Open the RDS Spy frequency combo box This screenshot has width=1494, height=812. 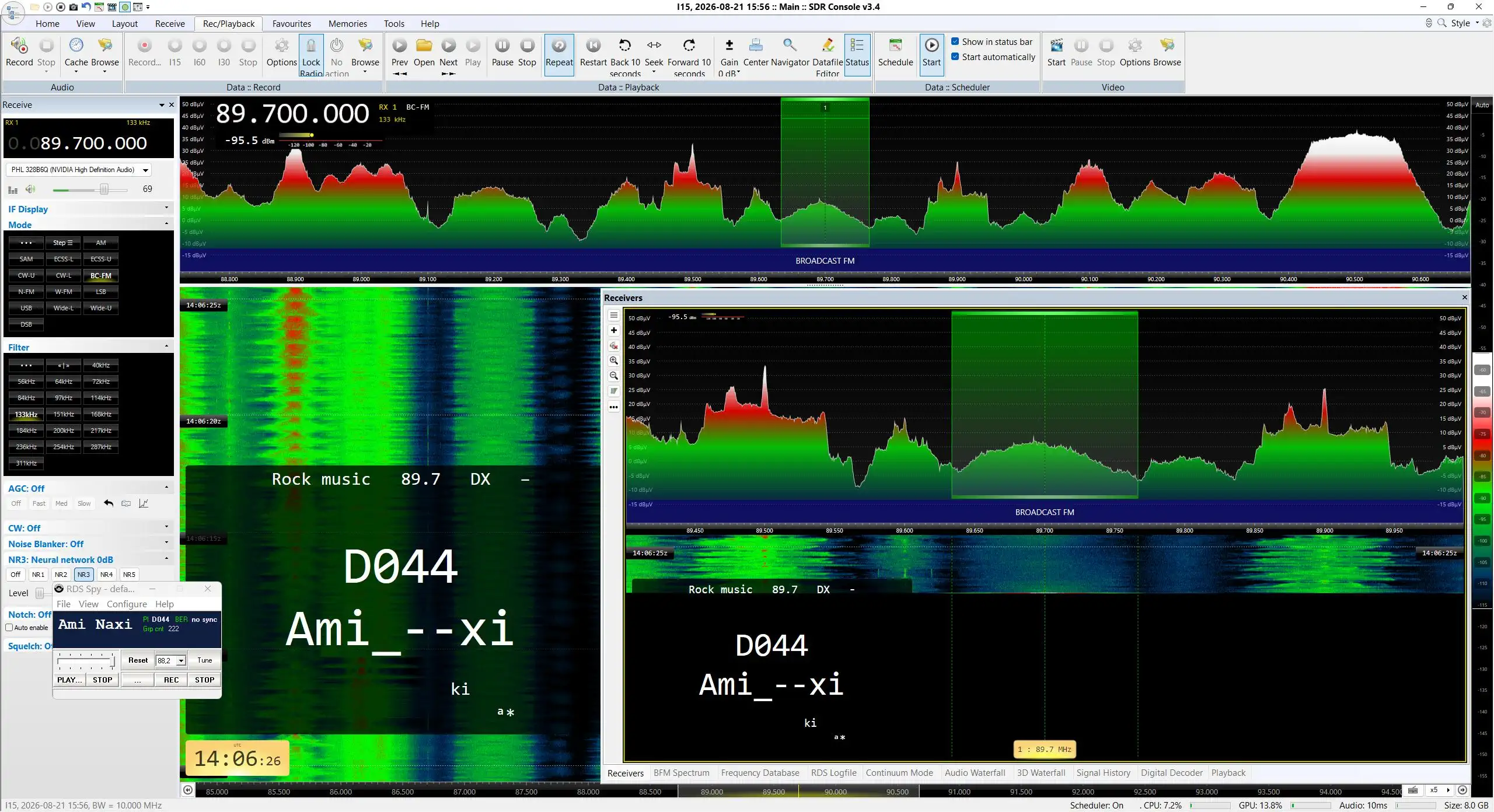pyautogui.click(x=171, y=660)
